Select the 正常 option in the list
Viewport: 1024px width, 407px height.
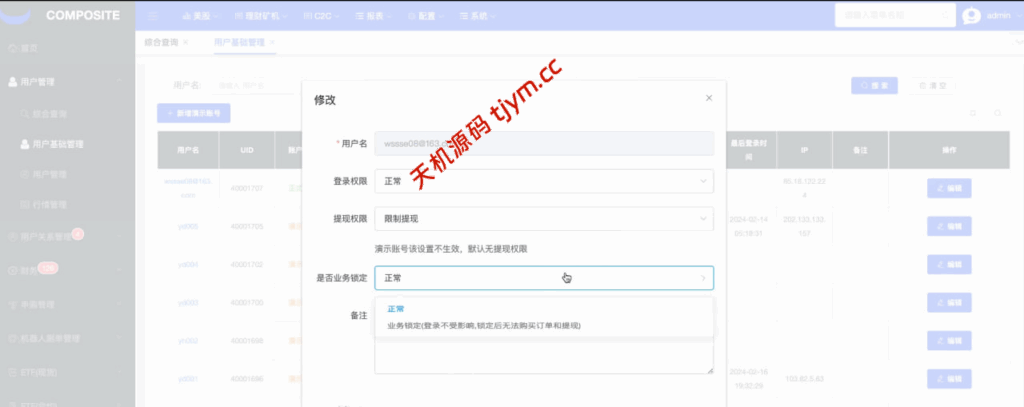[x=397, y=310]
